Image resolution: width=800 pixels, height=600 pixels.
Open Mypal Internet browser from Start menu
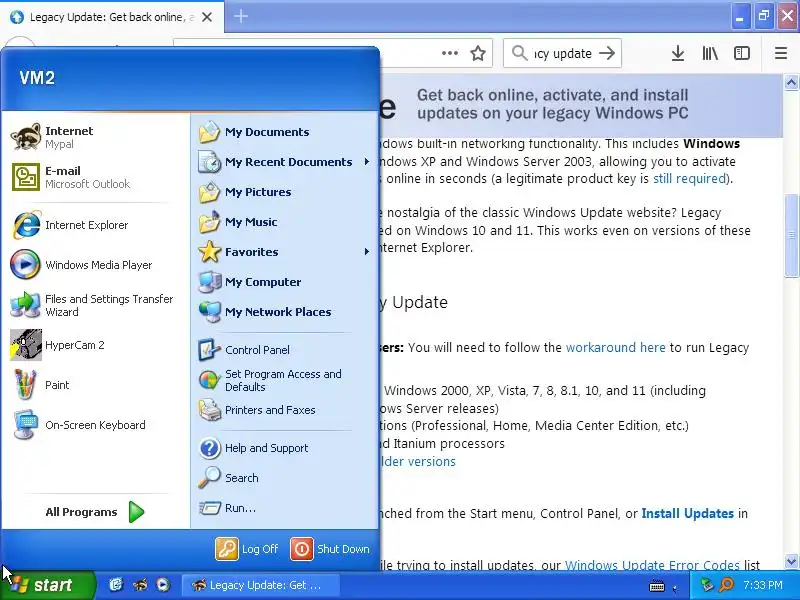coord(94,137)
